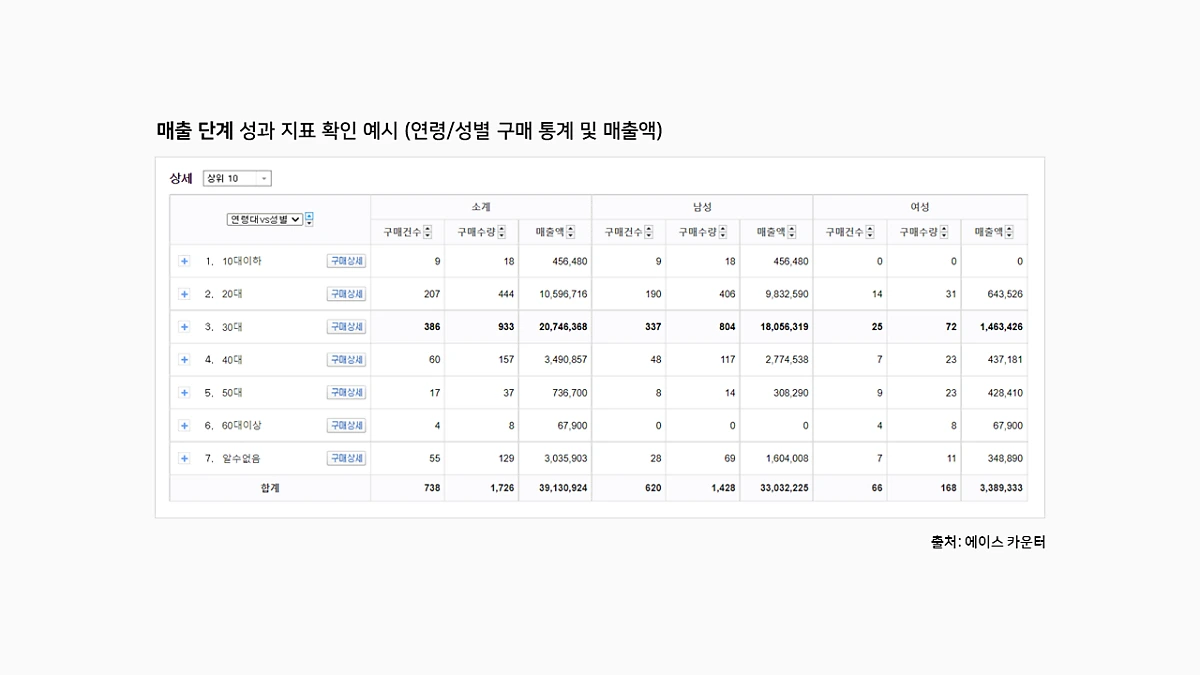Click 구매상세 button for 20대

click(346, 294)
